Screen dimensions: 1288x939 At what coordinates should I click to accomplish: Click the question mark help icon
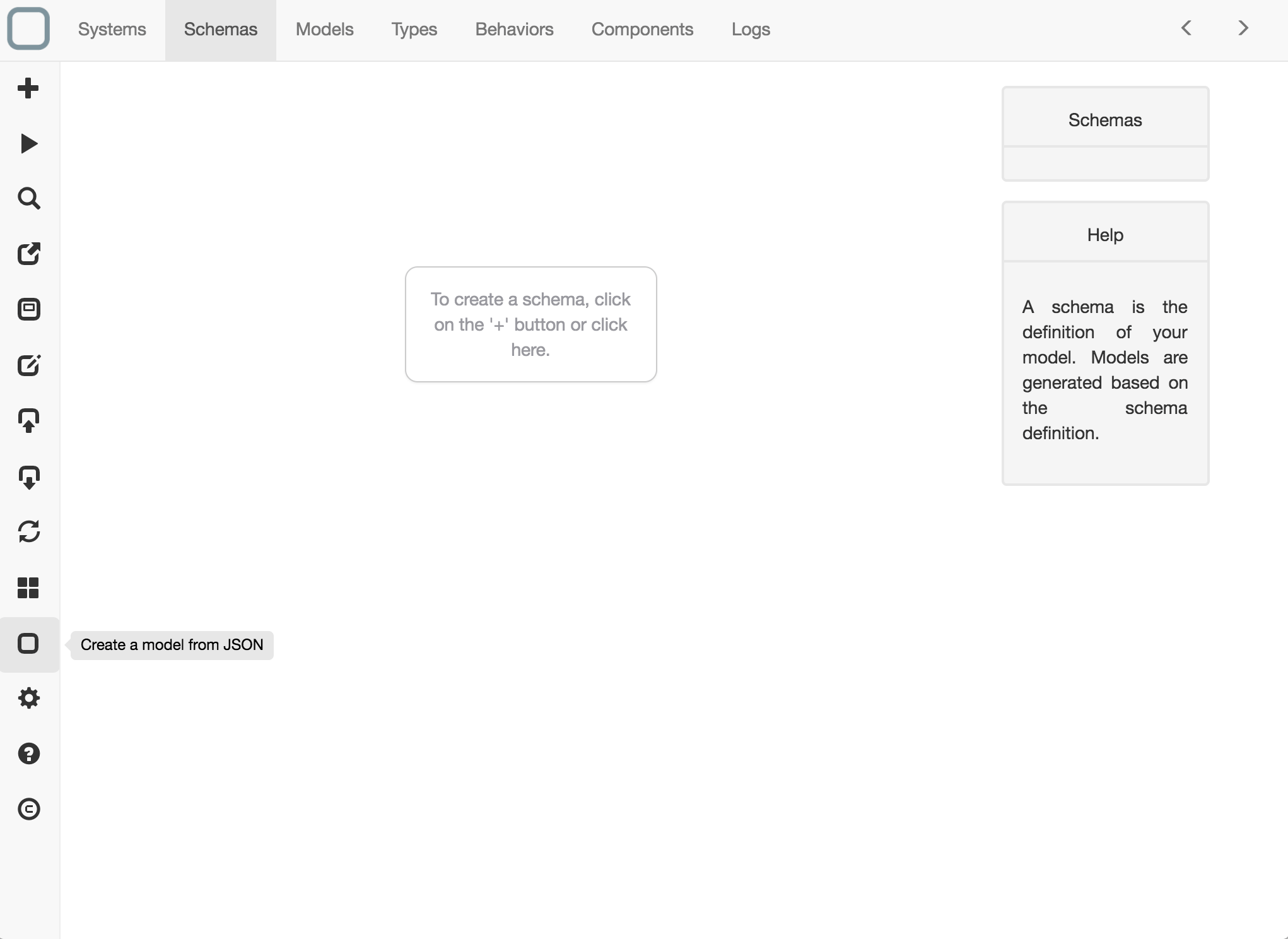point(28,754)
